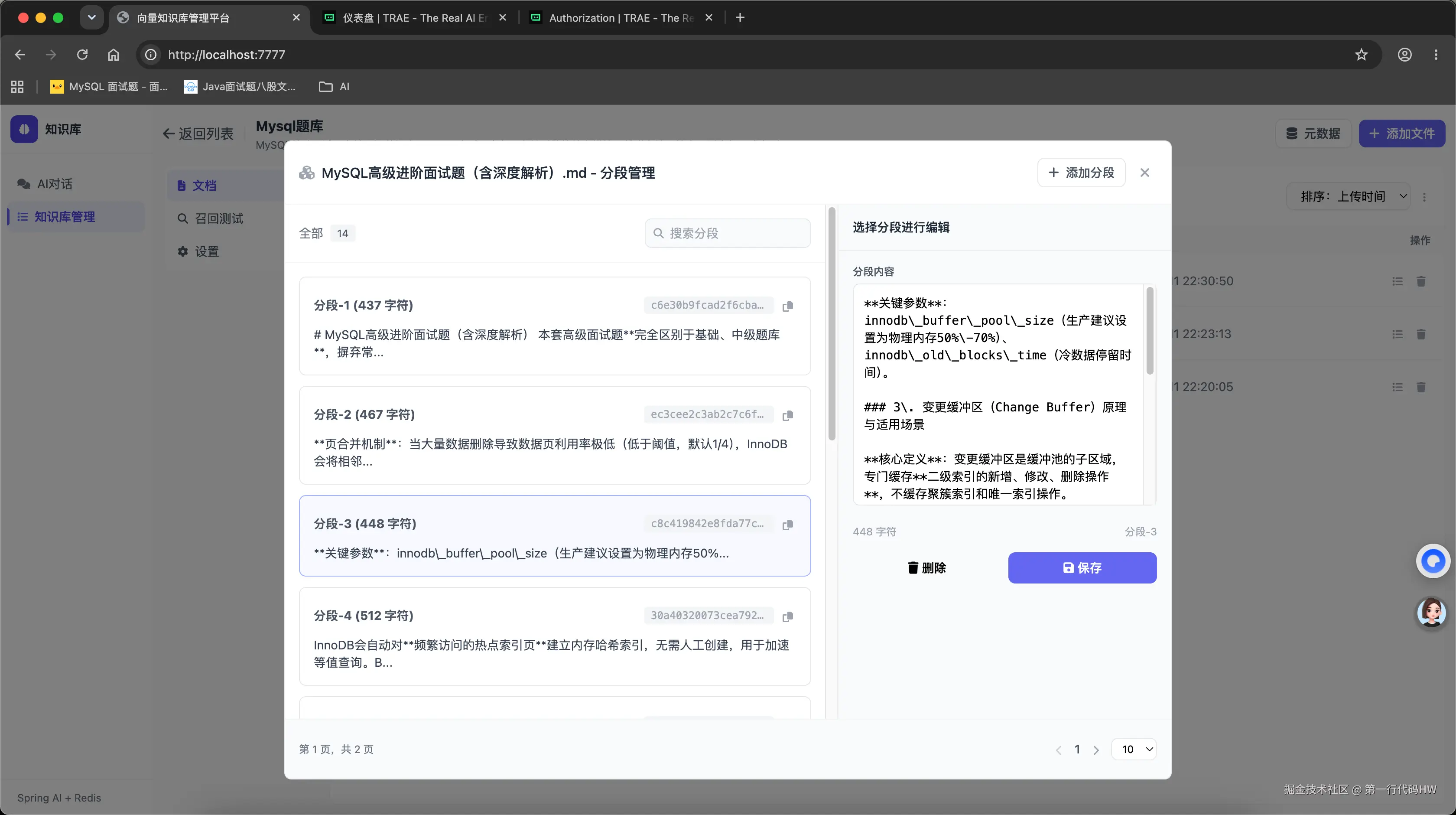Open the AI bookmarks folder
This screenshot has width=1456, height=815.
tap(334, 87)
